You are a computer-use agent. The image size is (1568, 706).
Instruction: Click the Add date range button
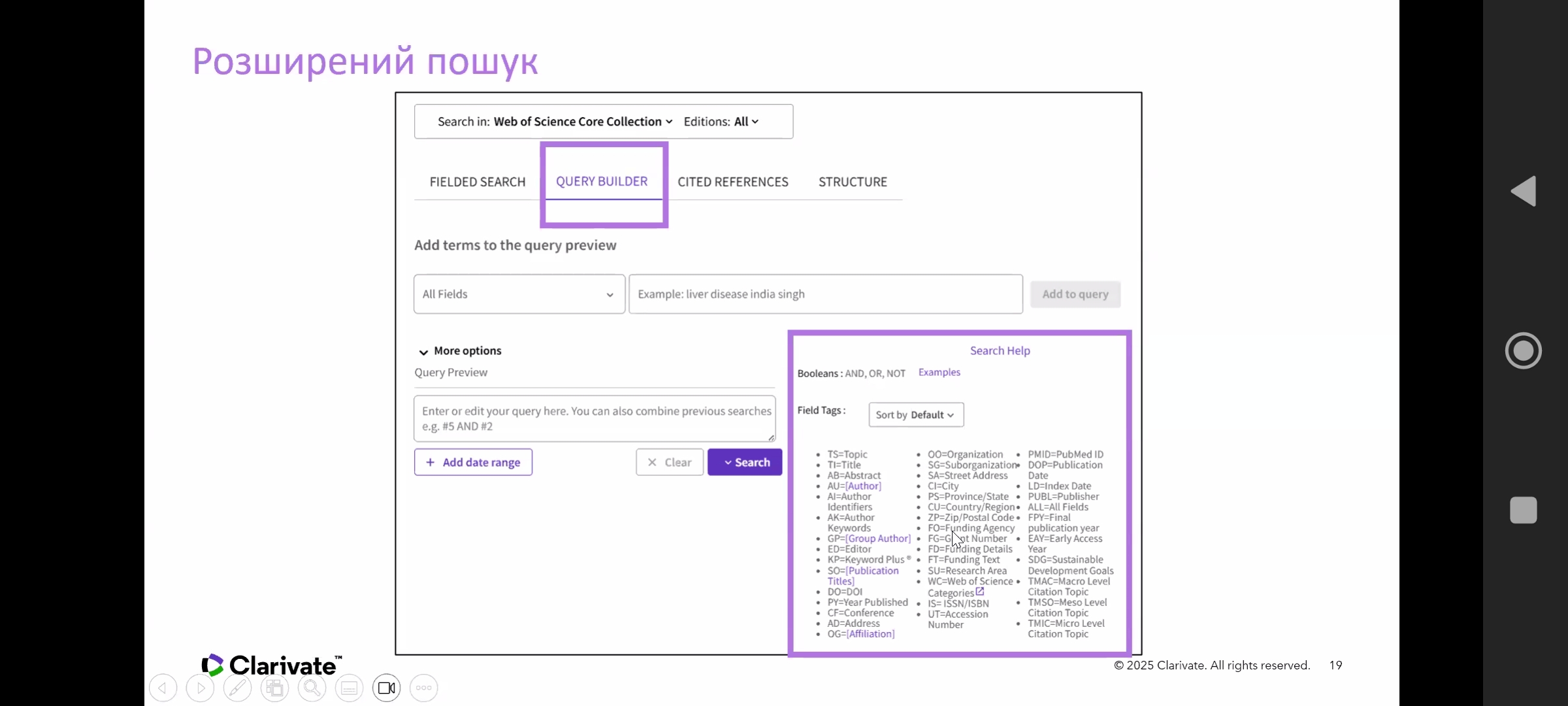(x=473, y=462)
